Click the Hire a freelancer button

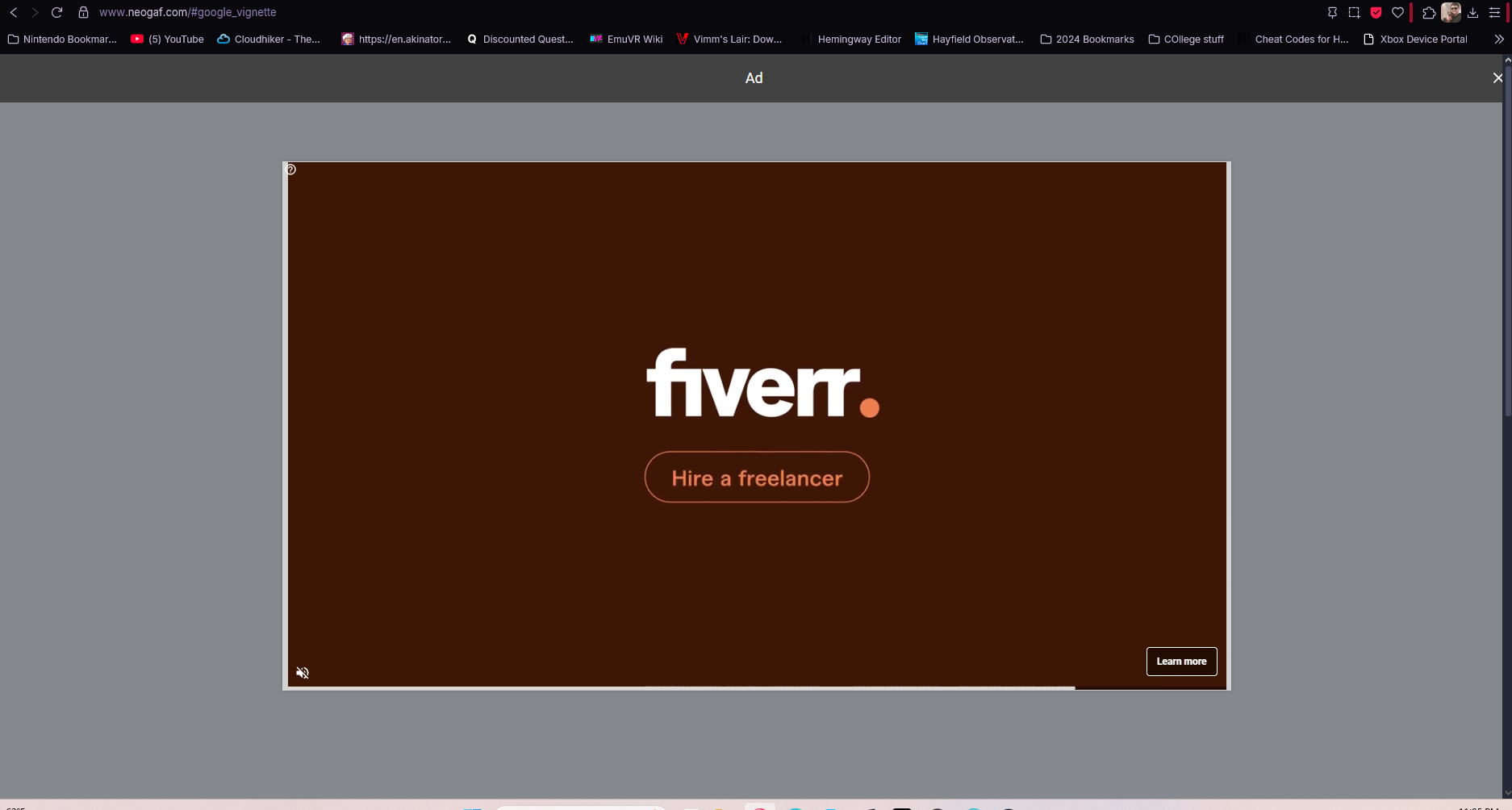pyautogui.click(x=757, y=478)
